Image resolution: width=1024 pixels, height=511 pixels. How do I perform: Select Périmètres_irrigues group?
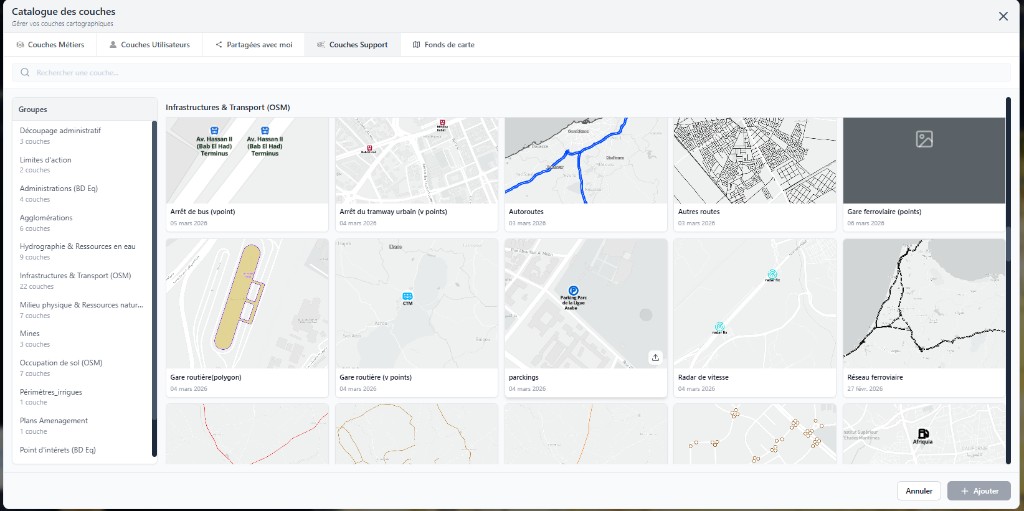pyautogui.click(x=82, y=397)
